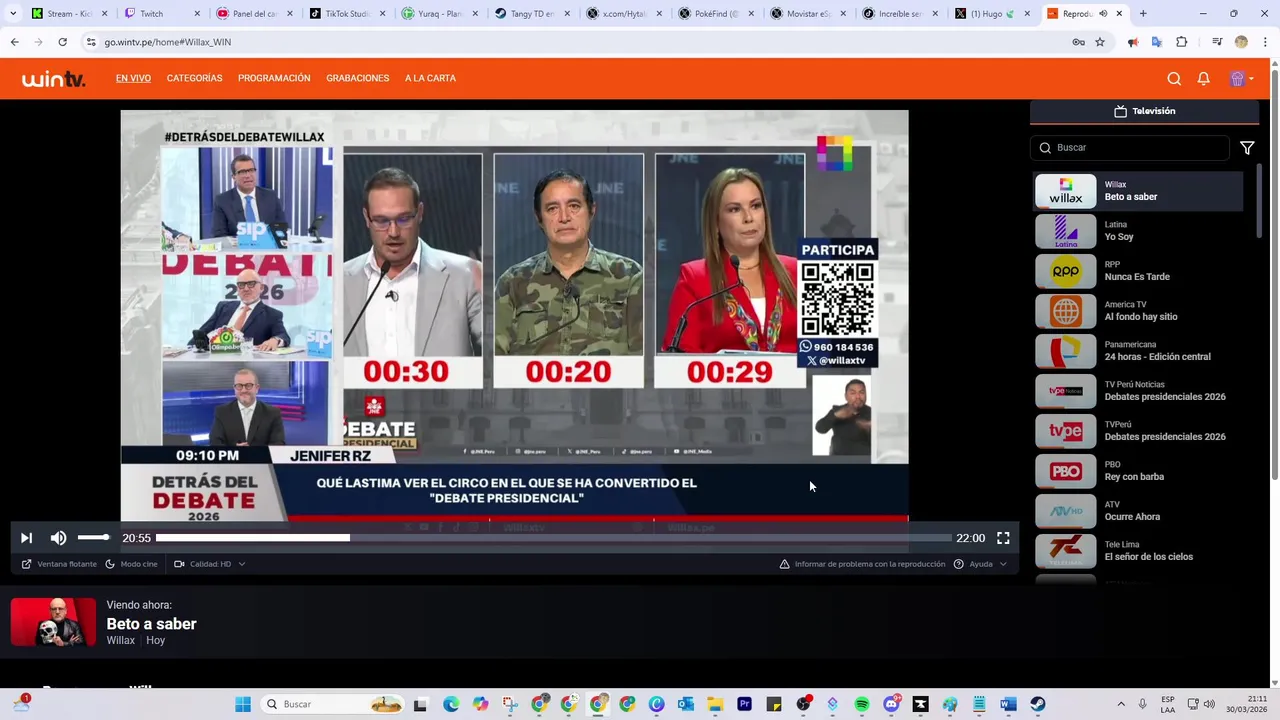Open the Chrome three-dot menu
This screenshot has width=1280, height=720.
point(1265,42)
